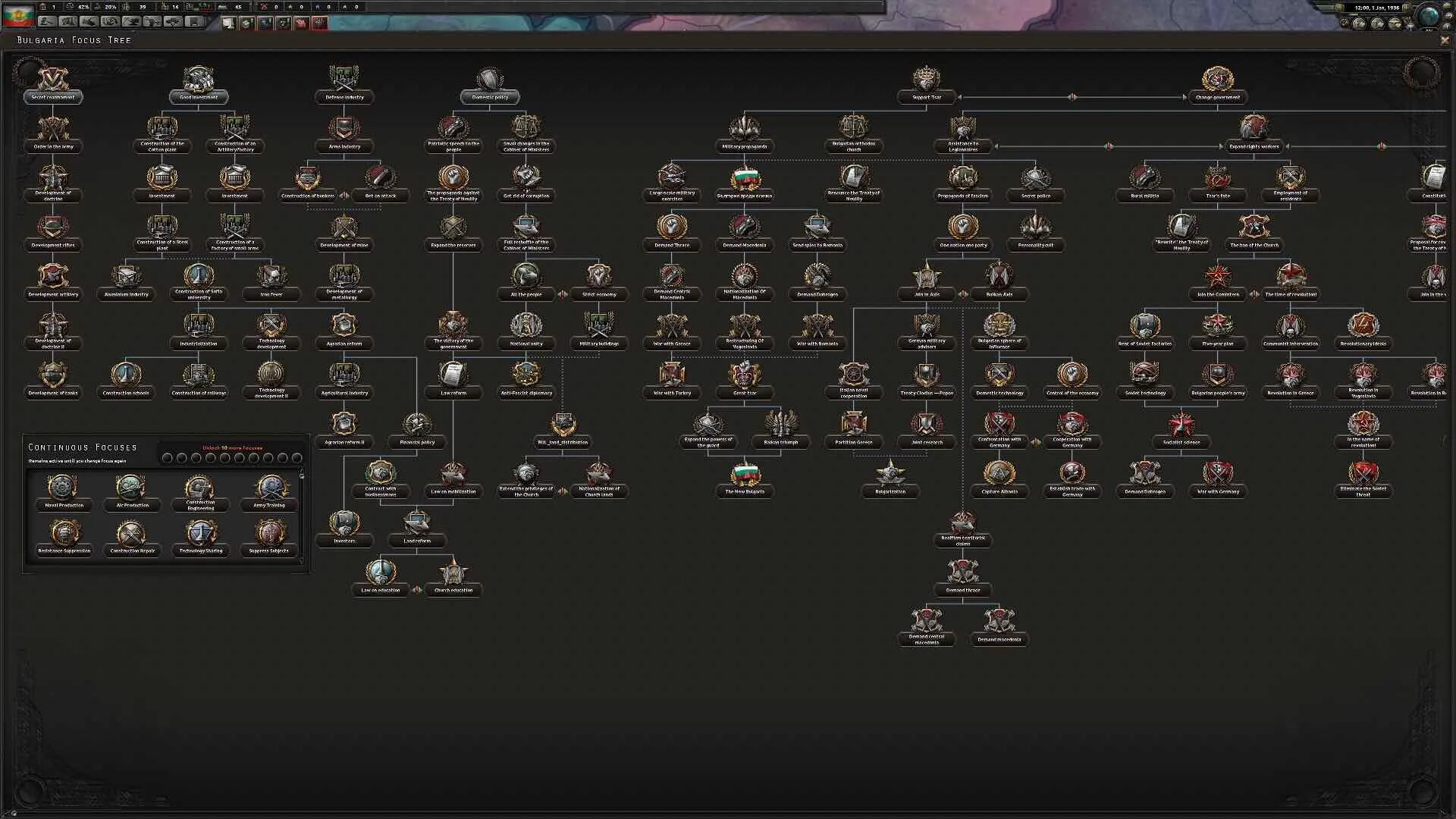
Task: Click the Support Tsar focus icon
Action: [926, 78]
